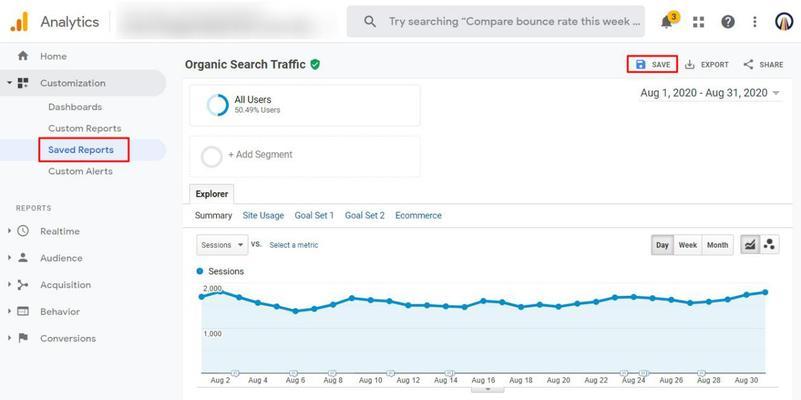Image resolution: width=801 pixels, height=400 pixels.
Task: Collapse the Customization section arrow
Action: (x=9, y=83)
